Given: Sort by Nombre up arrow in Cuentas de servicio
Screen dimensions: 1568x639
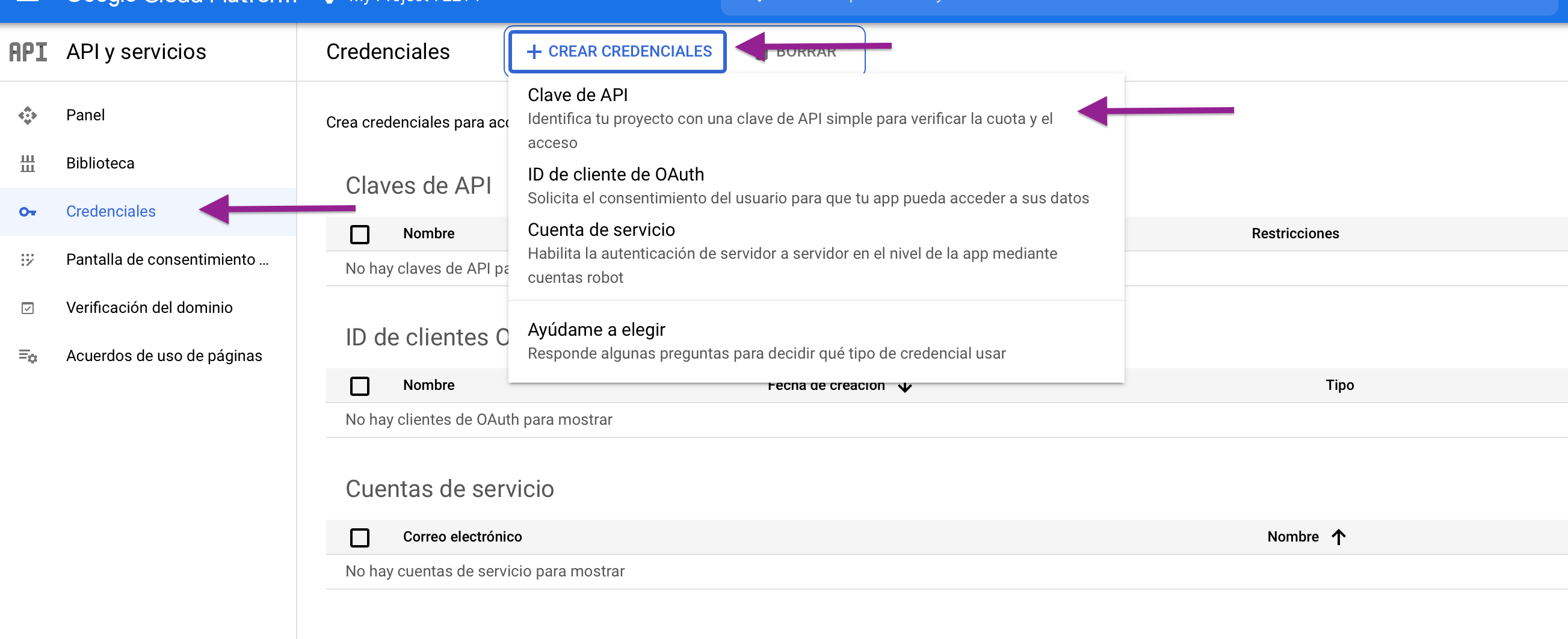Looking at the screenshot, I should tap(1339, 537).
